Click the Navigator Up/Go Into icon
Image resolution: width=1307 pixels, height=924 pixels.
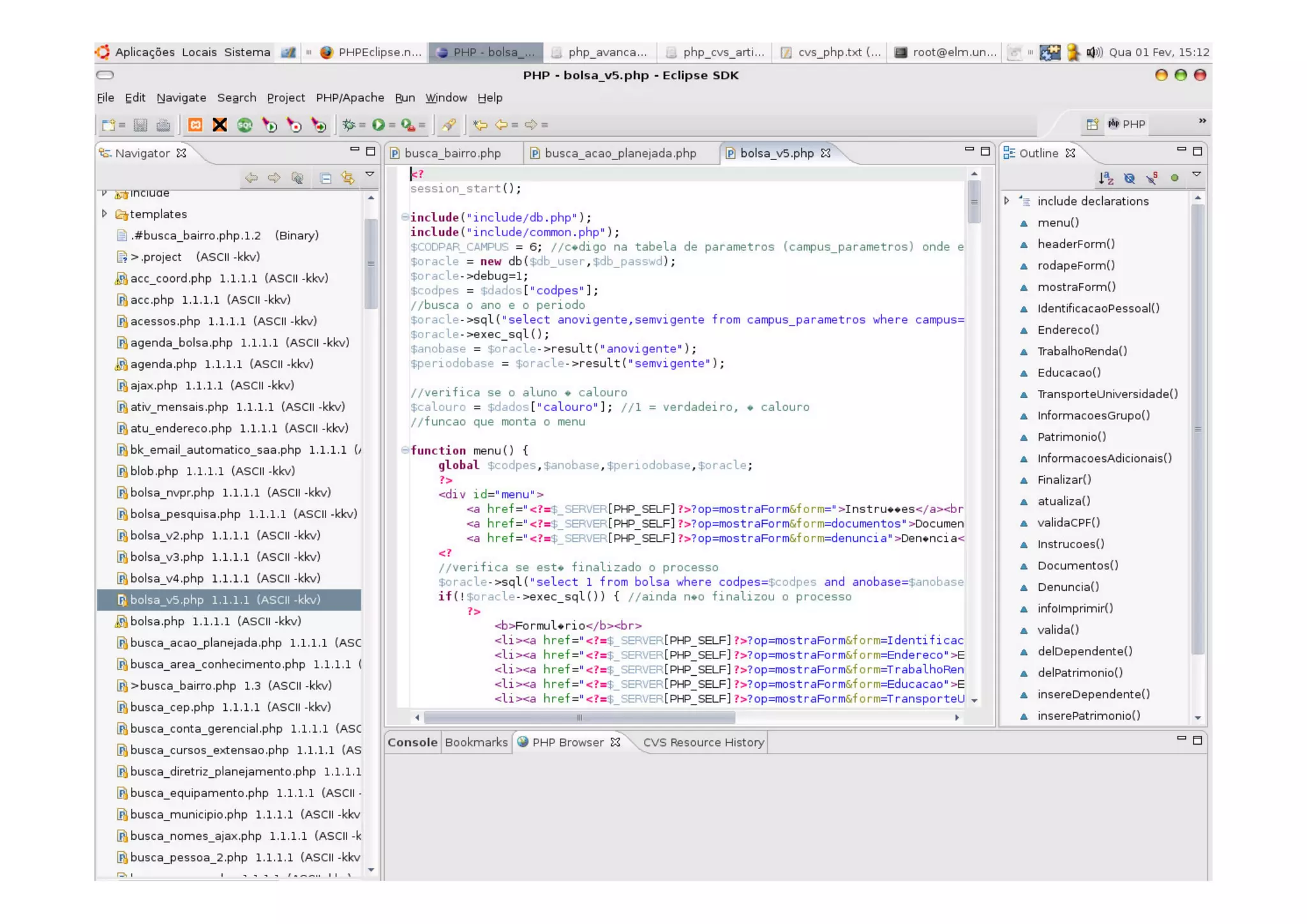297,178
